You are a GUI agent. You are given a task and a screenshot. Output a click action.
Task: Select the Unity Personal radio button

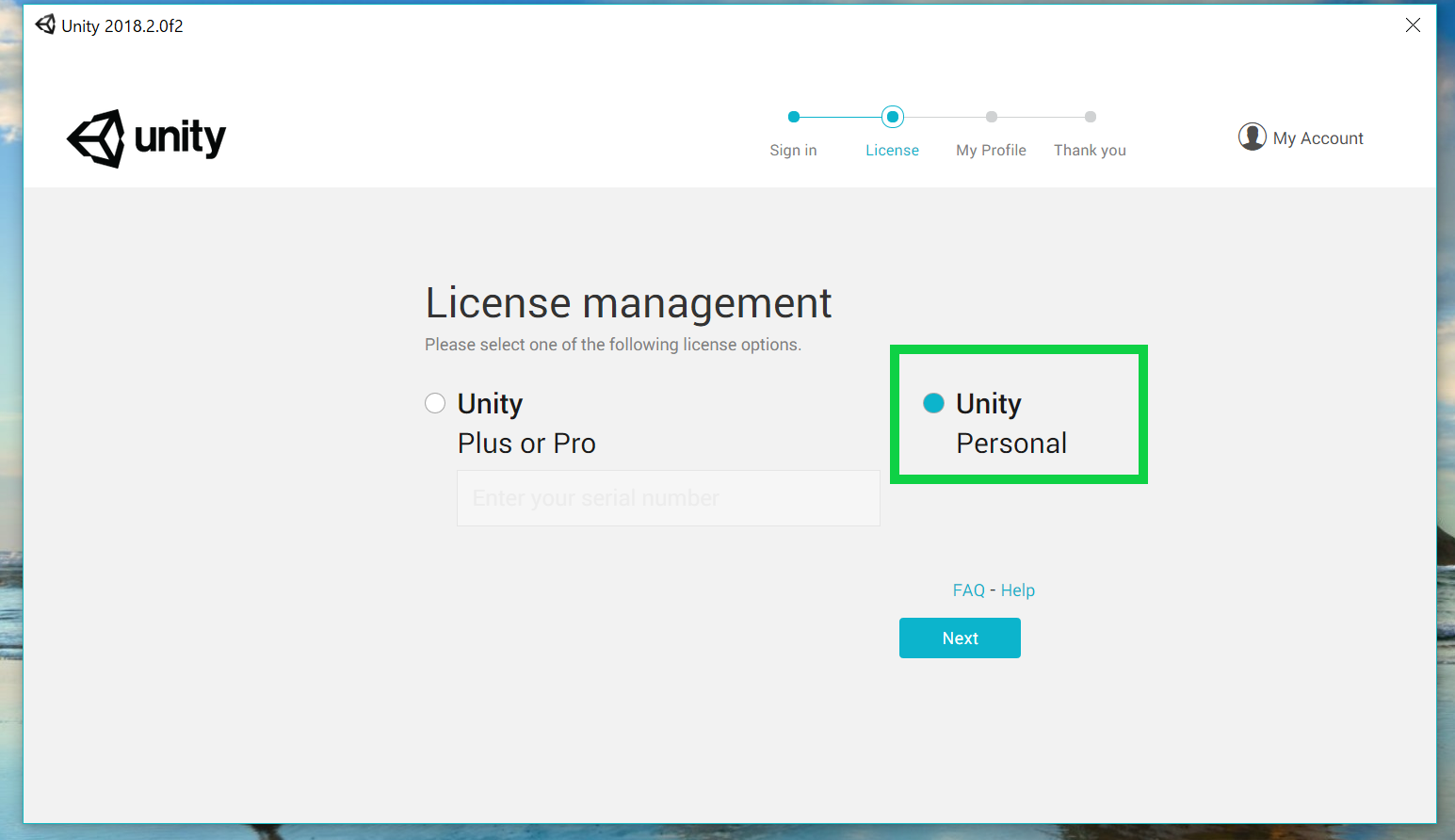point(933,403)
